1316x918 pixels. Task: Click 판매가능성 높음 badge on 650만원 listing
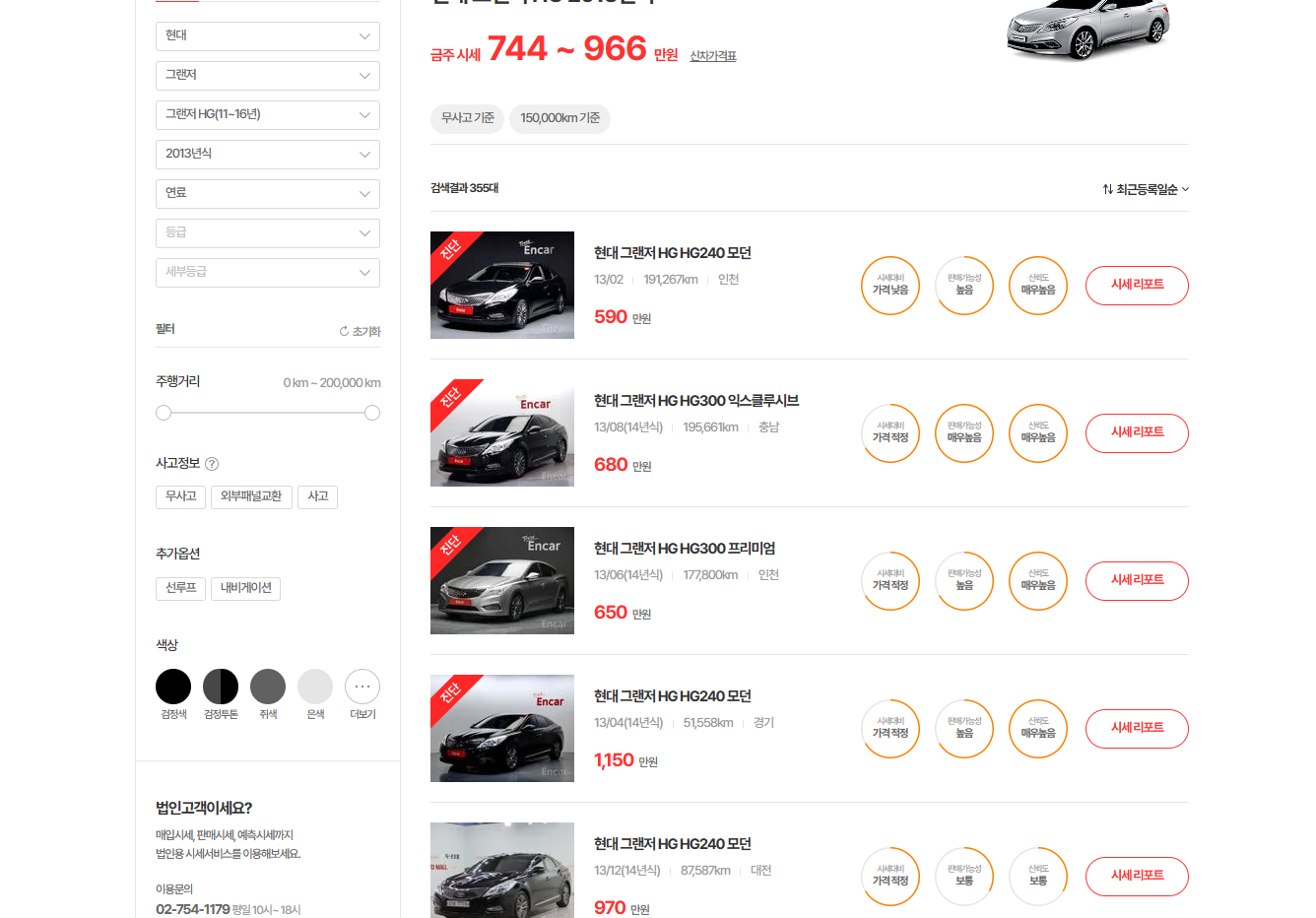(x=964, y=581)
